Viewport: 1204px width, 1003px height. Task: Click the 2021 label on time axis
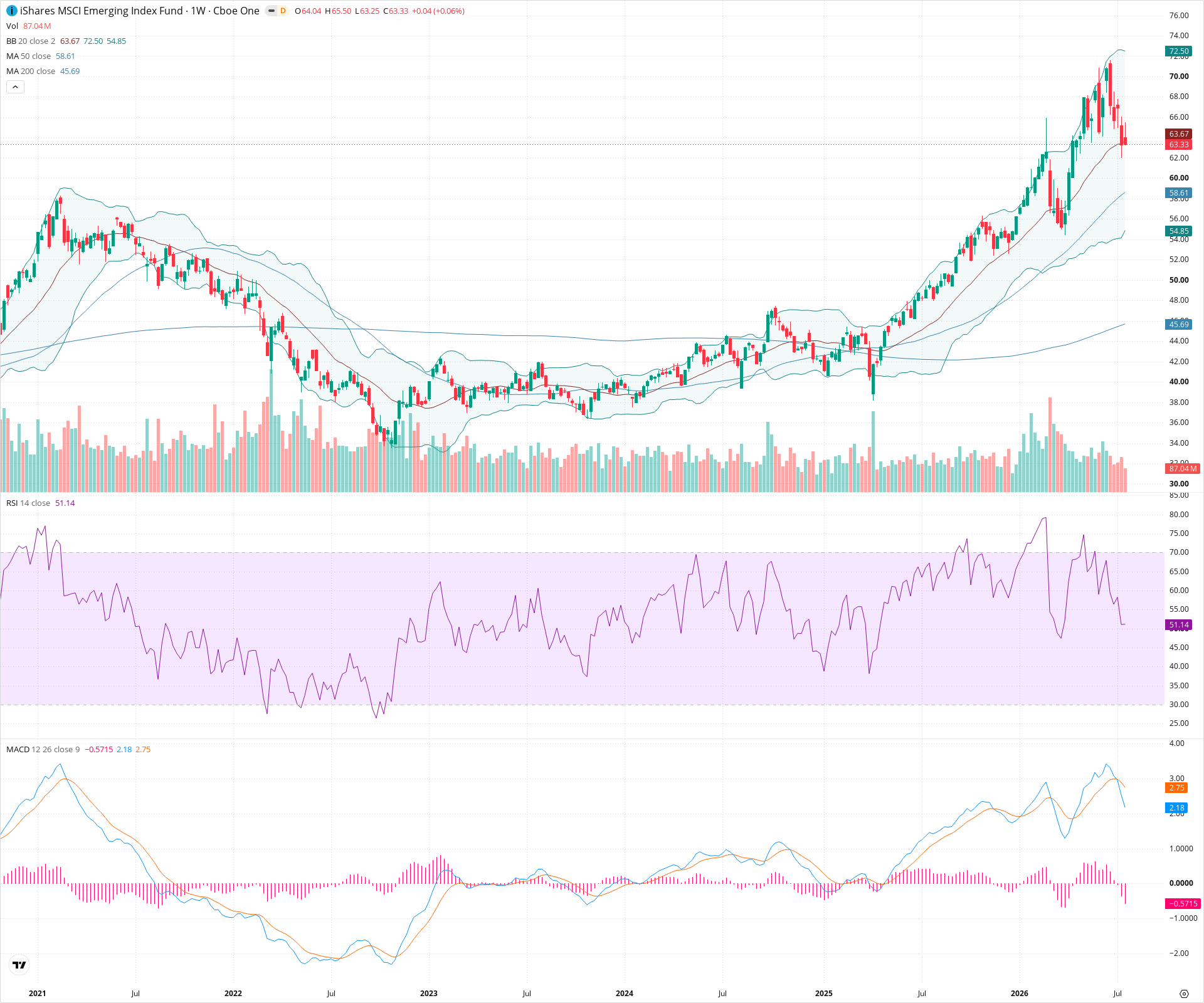pyautogui.click(x=38, y=994)
